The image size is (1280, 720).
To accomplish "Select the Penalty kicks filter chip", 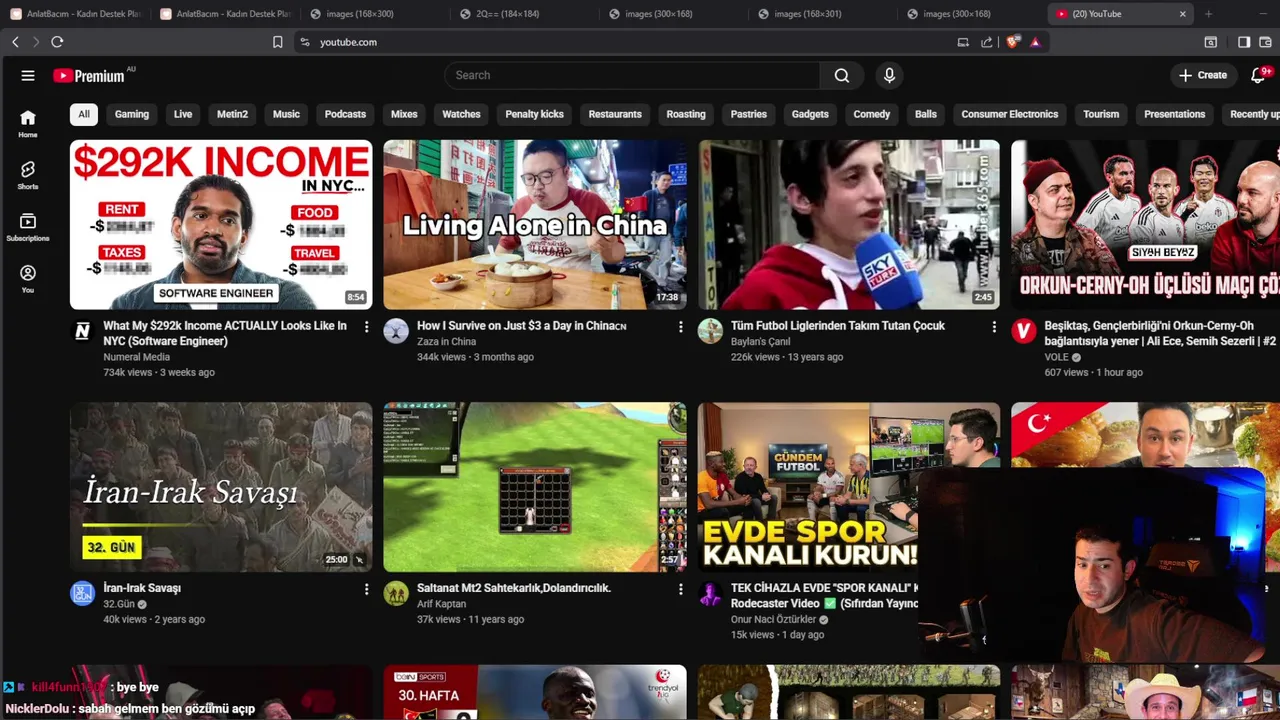I will tap(535, 114).
